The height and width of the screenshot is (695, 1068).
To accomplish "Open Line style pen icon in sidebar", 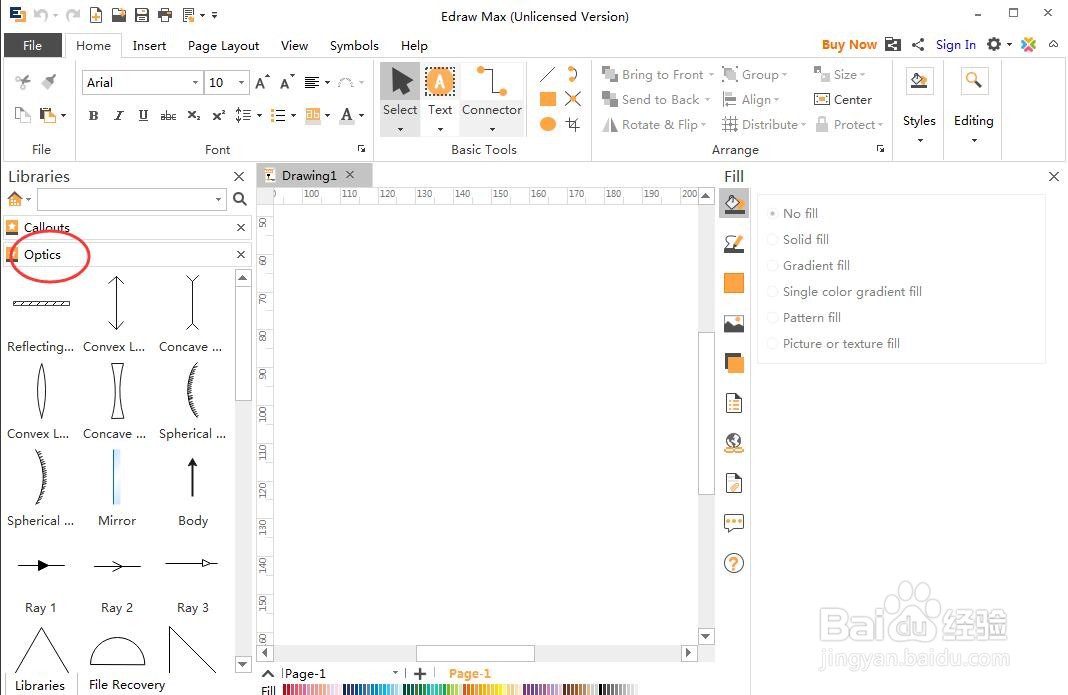I will (734, 243).
